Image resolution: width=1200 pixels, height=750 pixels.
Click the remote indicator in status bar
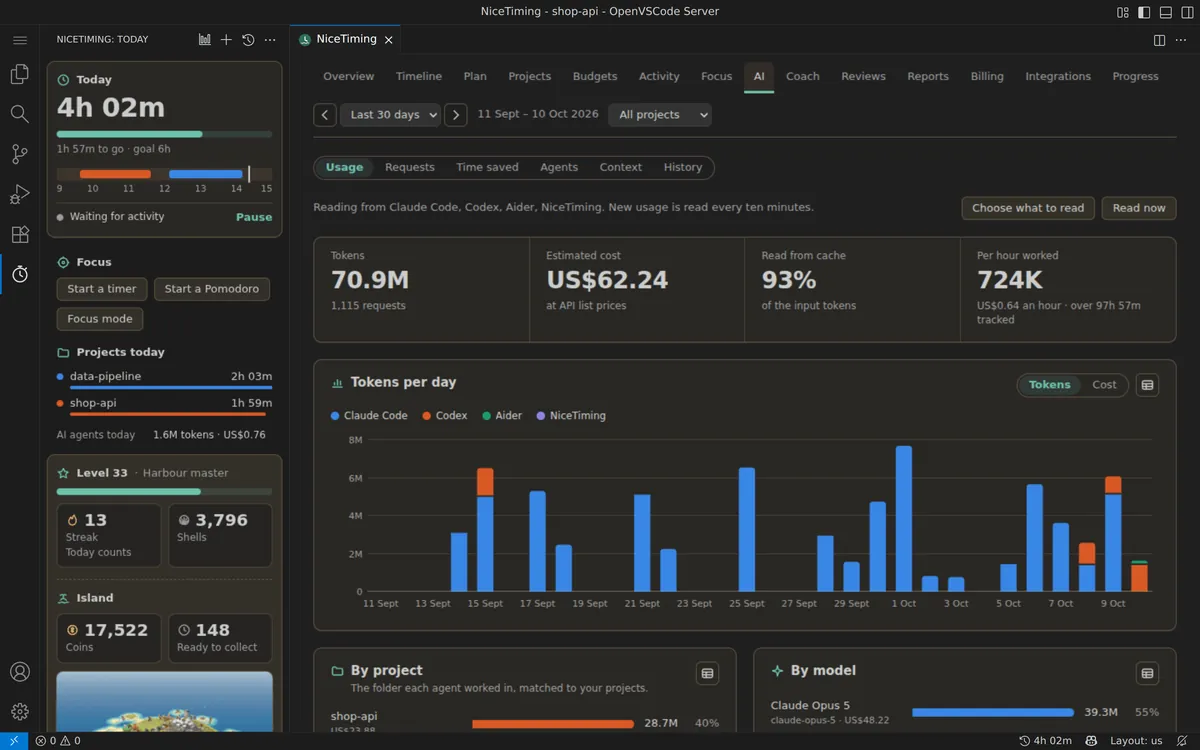pyautogui.click(x=14, y=741)
